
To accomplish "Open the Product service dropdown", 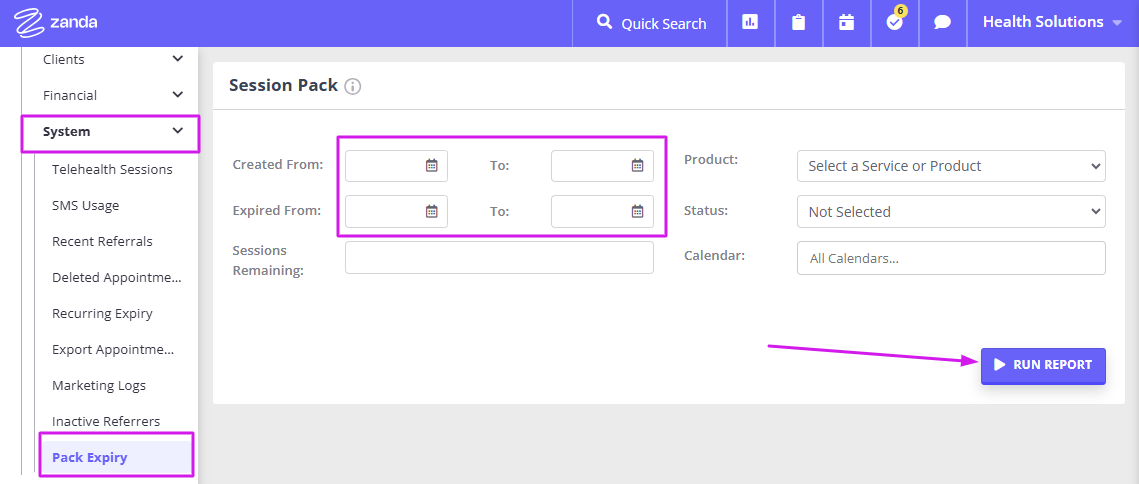I will [951, 166].
